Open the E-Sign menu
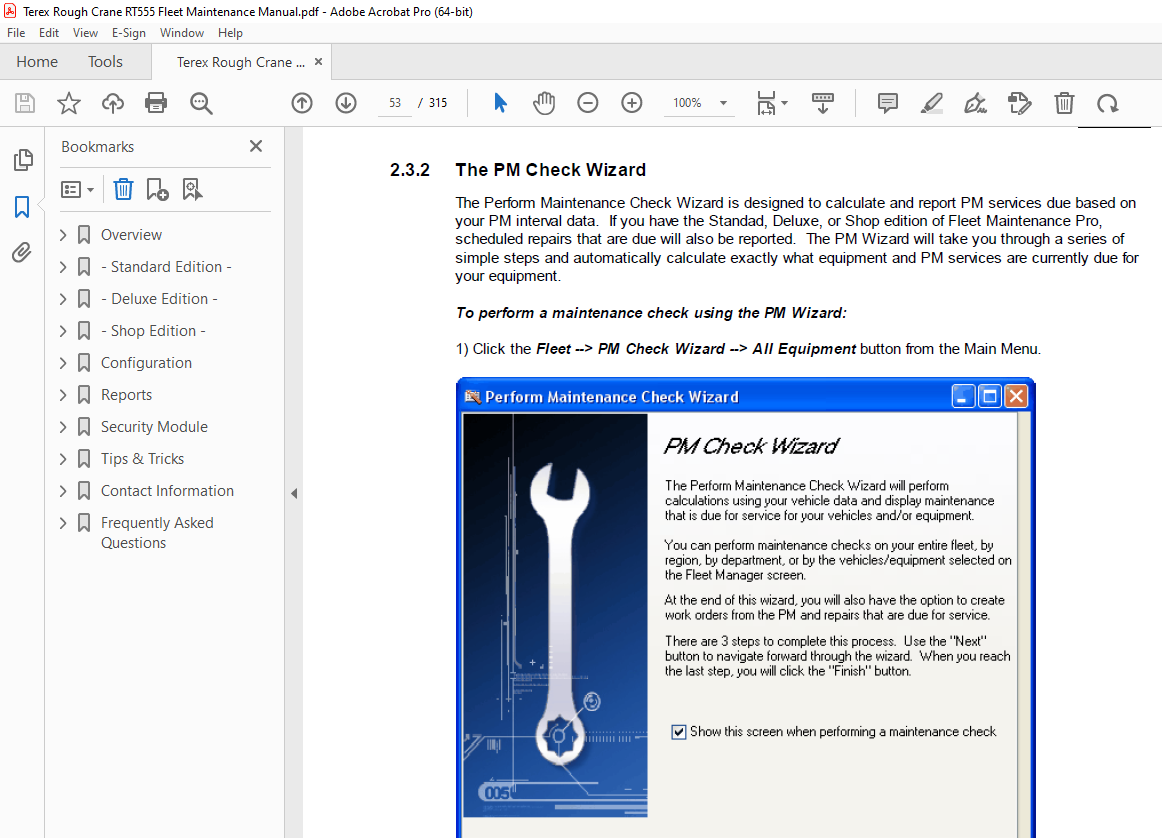1162x838 pixels. [x=129, y=33]
